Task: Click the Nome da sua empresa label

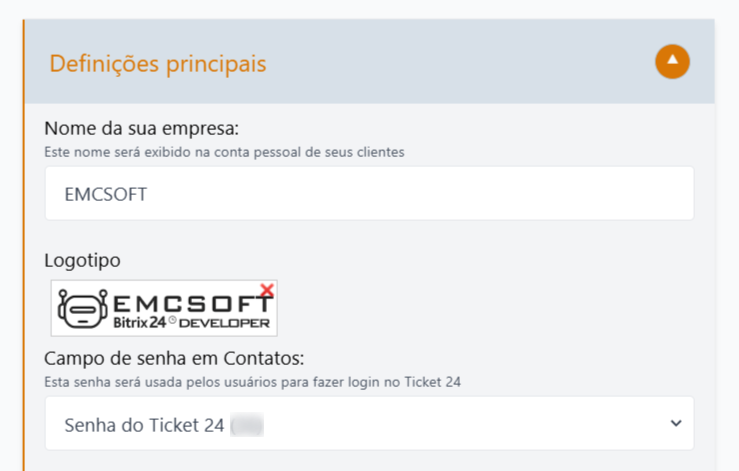Action: 141,128
